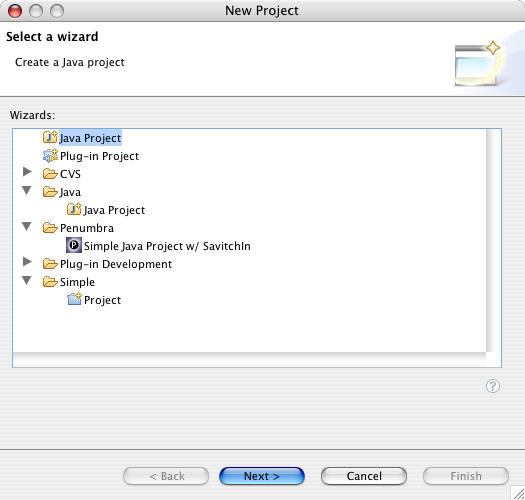Click the top-level Java Project wizard icon
Screen dimensions: 525x500
point(50,138)
